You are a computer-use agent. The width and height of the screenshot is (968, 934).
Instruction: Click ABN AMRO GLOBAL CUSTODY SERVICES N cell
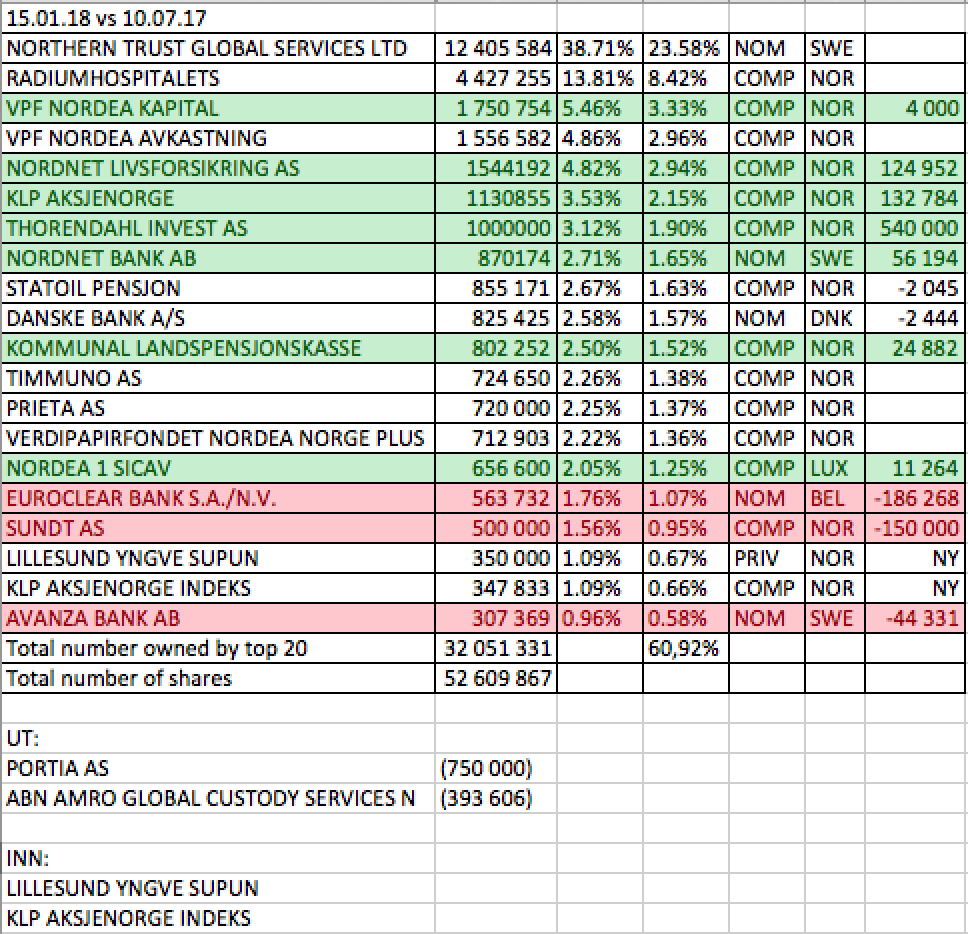tap(218, 798)
